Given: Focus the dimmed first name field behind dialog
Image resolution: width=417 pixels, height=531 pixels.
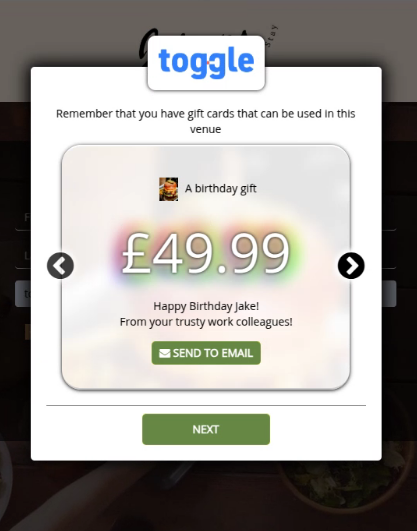Looking at the screenshot, I should (x=23, y=217).
